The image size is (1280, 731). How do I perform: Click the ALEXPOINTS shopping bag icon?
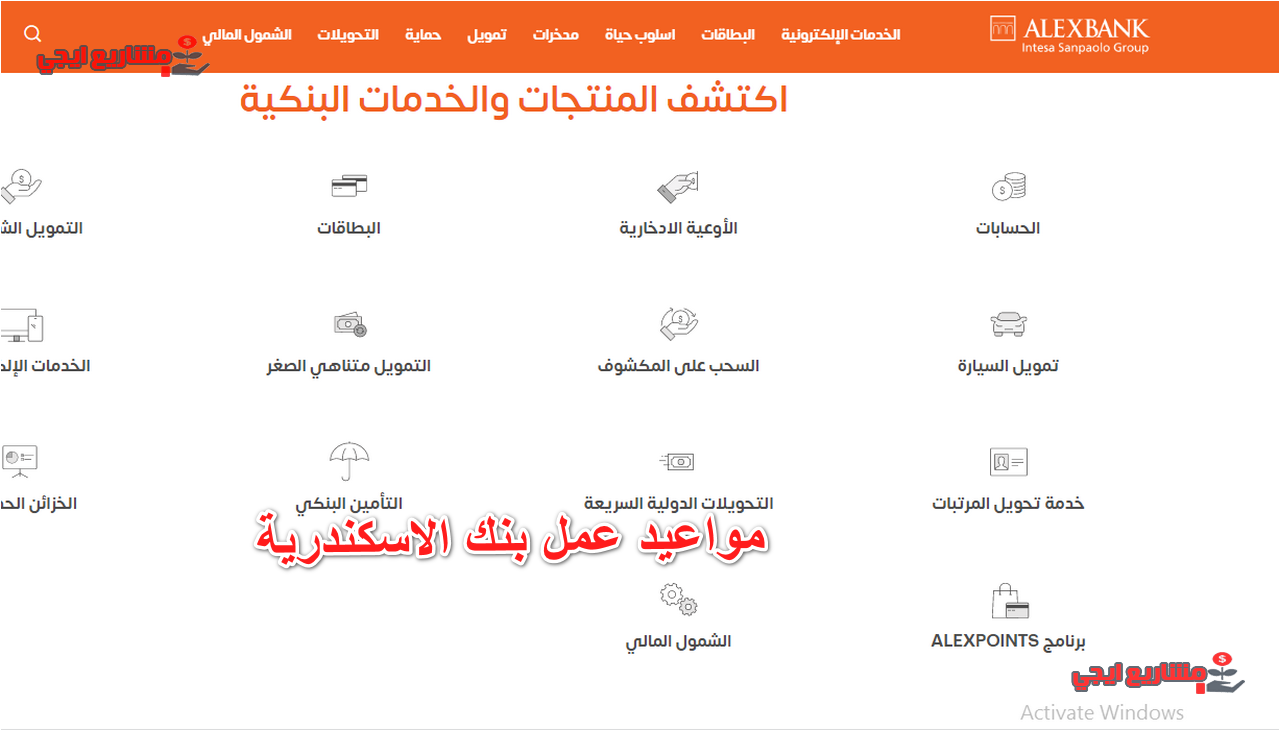pos(1009,601)
